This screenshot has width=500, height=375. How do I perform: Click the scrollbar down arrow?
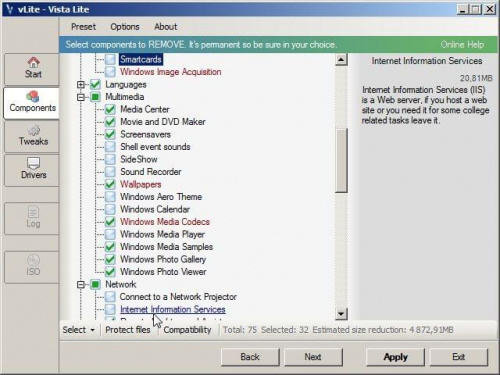341,314
